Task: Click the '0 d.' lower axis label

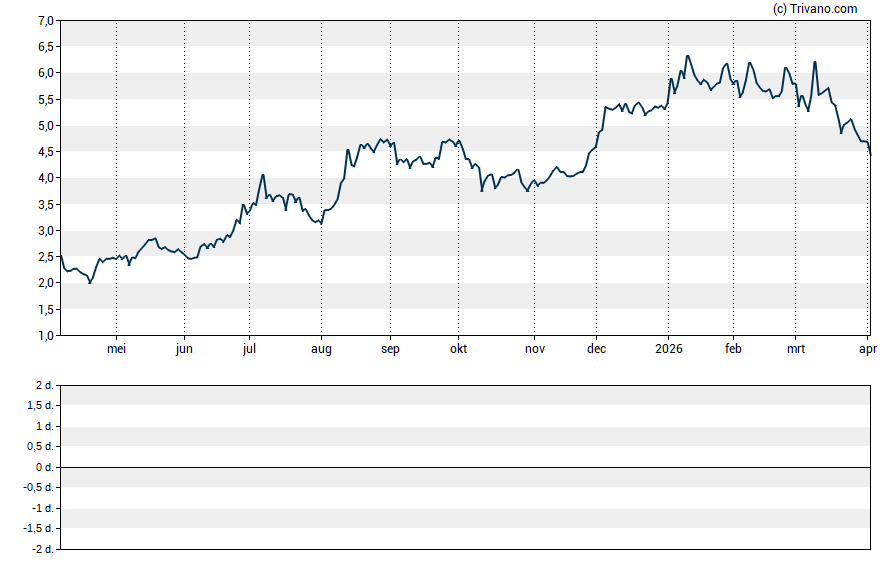Action: [x=45, y=467]
